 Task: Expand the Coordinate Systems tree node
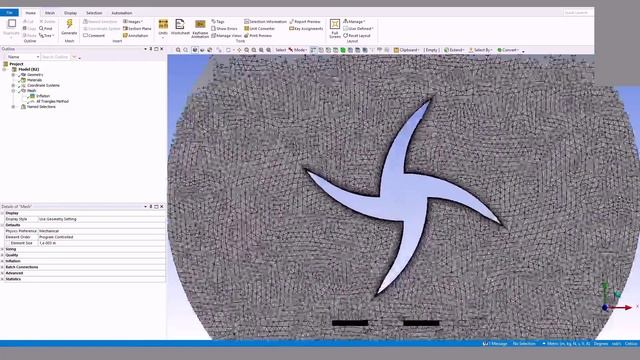click(x=13, y=85)
